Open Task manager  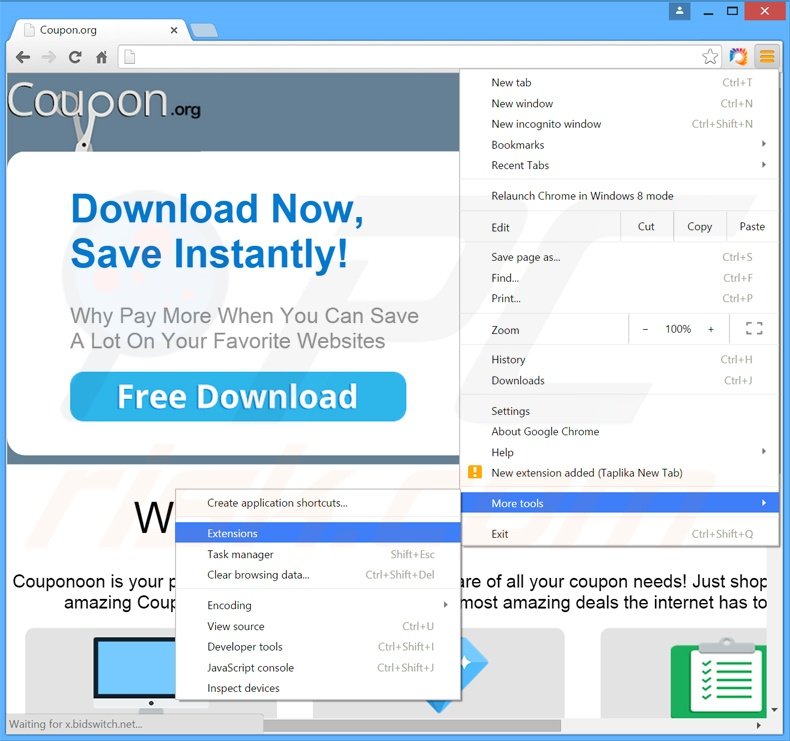pos(318,554)
